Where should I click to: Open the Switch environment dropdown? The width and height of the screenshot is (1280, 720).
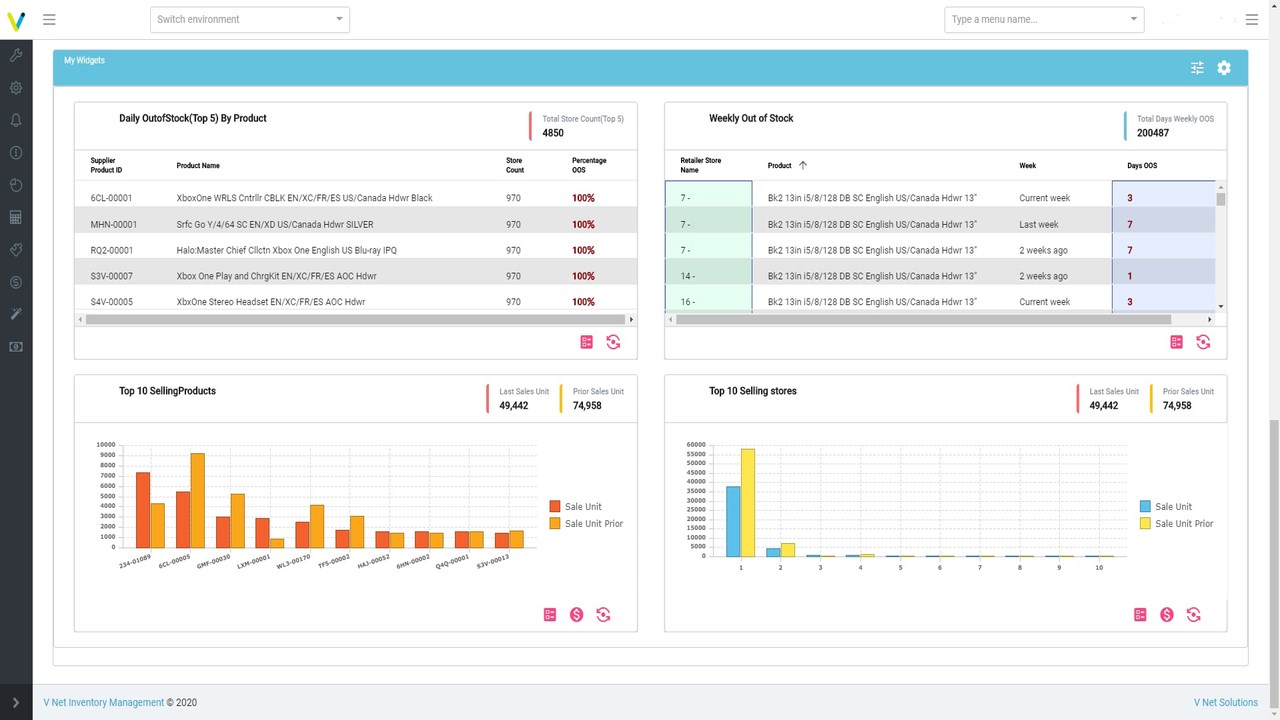(250, 19)
